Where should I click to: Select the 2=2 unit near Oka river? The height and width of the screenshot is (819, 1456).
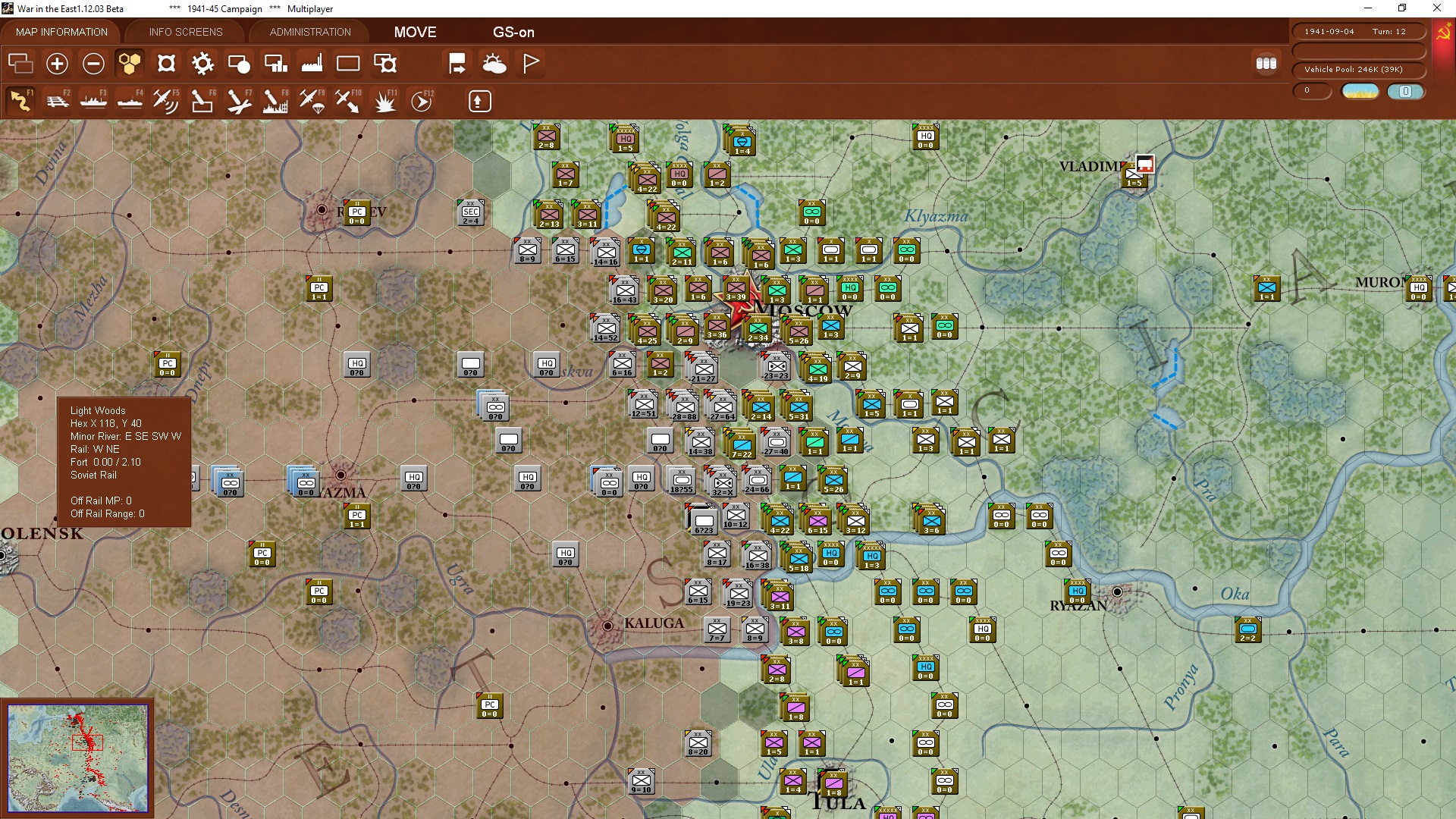coord(1247,629)
